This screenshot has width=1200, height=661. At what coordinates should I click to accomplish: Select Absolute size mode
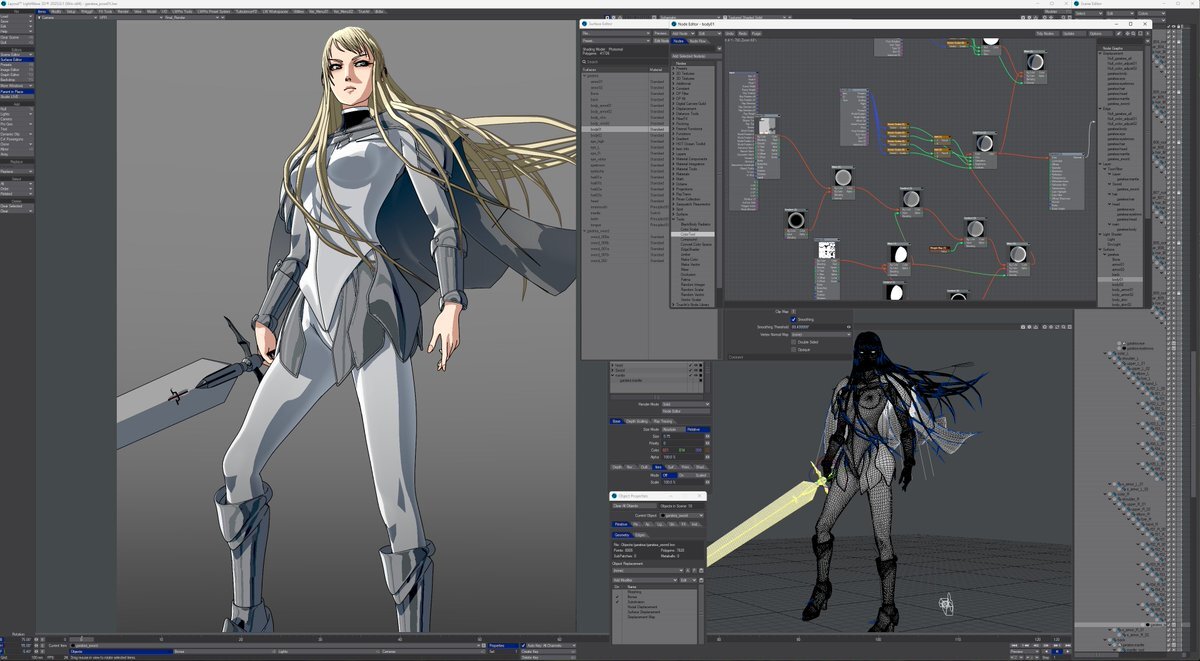pyautogui.click(x=672, y=429)
